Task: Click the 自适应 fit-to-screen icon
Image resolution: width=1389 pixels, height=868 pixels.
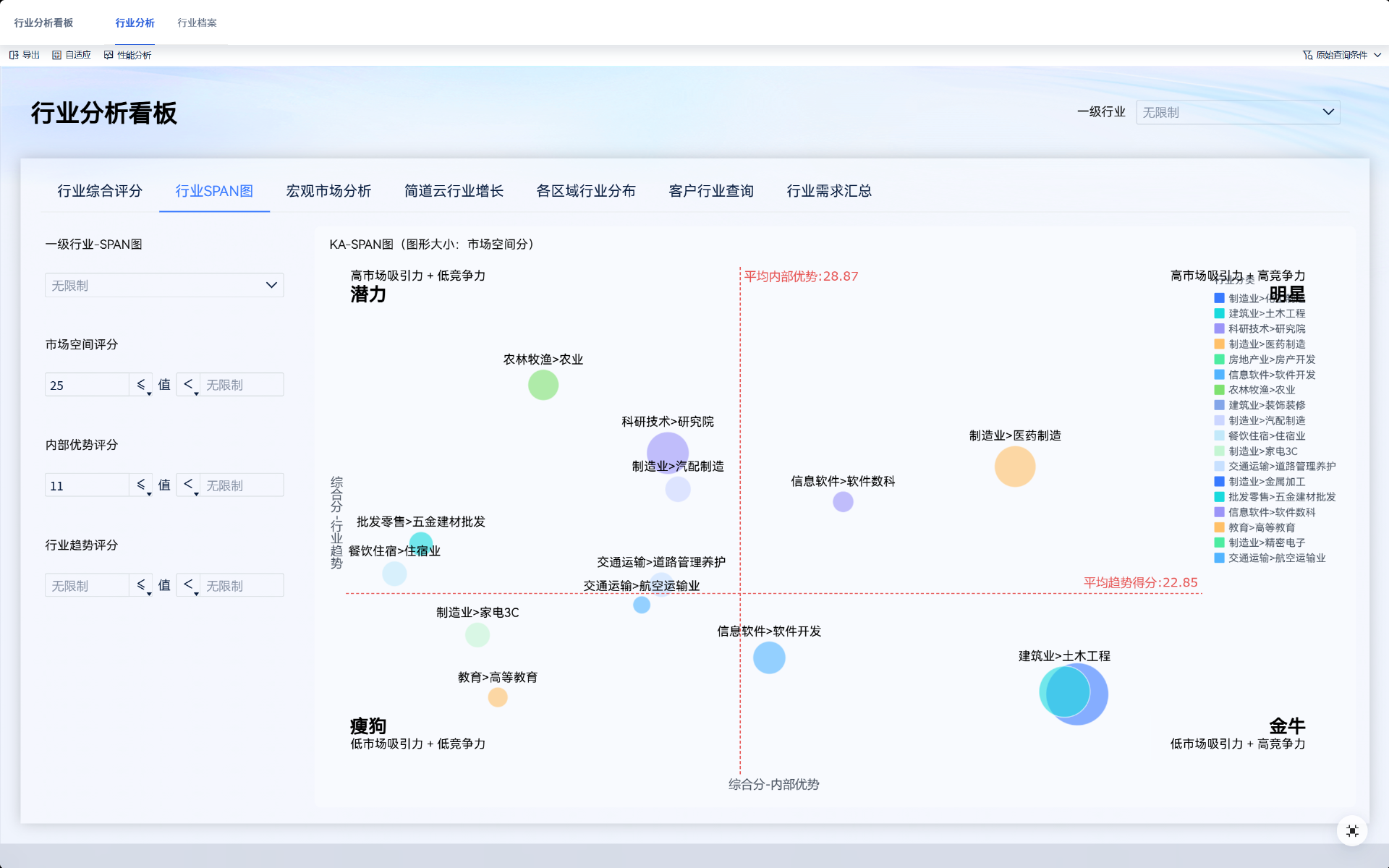Action: click(x=56, y=55)
